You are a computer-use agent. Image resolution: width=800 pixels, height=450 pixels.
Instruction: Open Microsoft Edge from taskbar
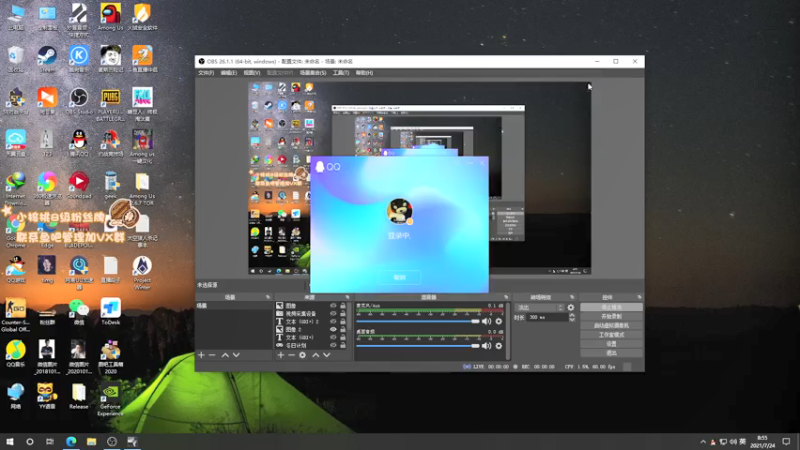[x=71, y=441]
